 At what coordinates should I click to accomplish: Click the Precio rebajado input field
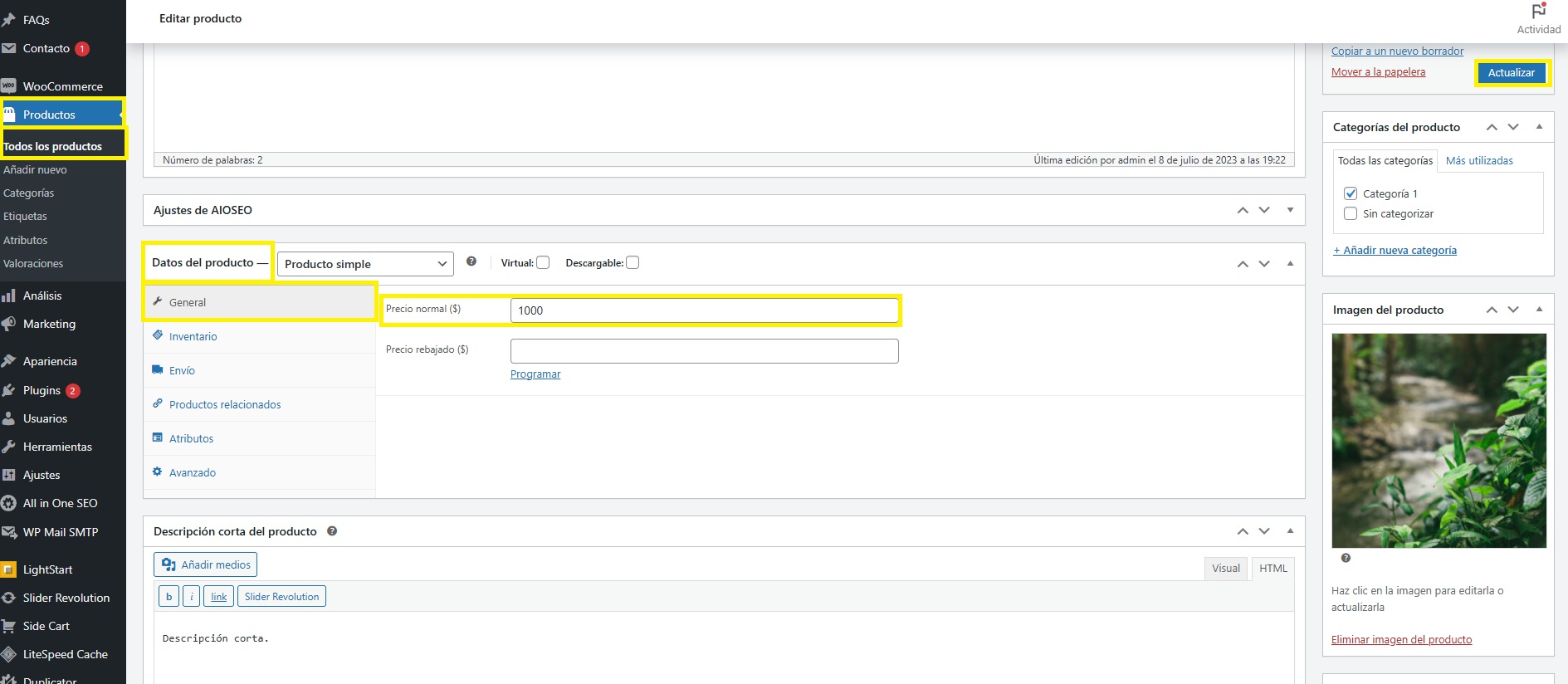(704, 351)
